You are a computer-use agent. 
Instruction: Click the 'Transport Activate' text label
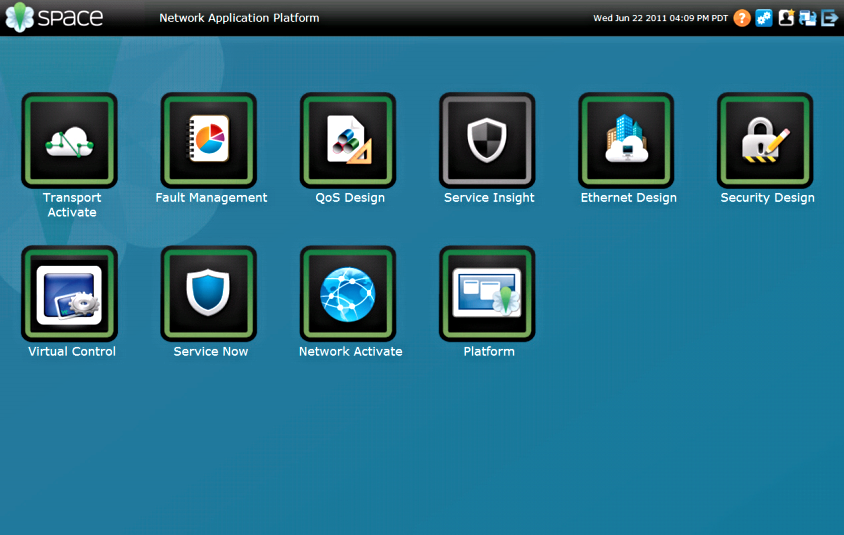click(x=72, y=205)
